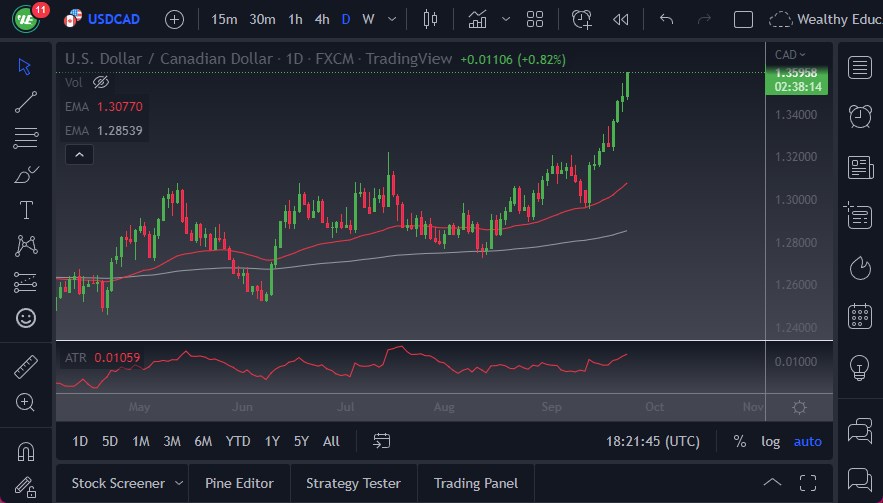Viewport: 883px width, 503px height.
Task: Select the trend line drawing tool
Action: click(26, 101)
